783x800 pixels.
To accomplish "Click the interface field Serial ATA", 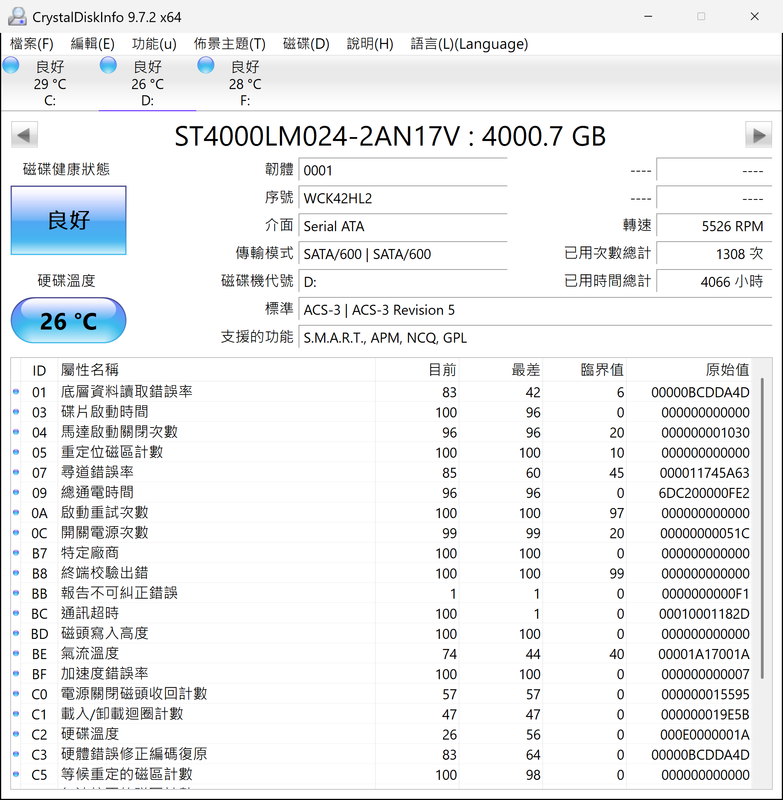I will (x=403, y=226).
